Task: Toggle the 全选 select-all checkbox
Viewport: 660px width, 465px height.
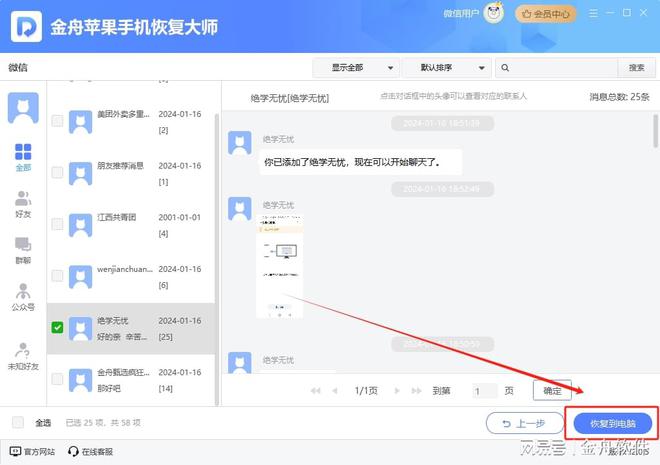Action: [x=18, y=422]
